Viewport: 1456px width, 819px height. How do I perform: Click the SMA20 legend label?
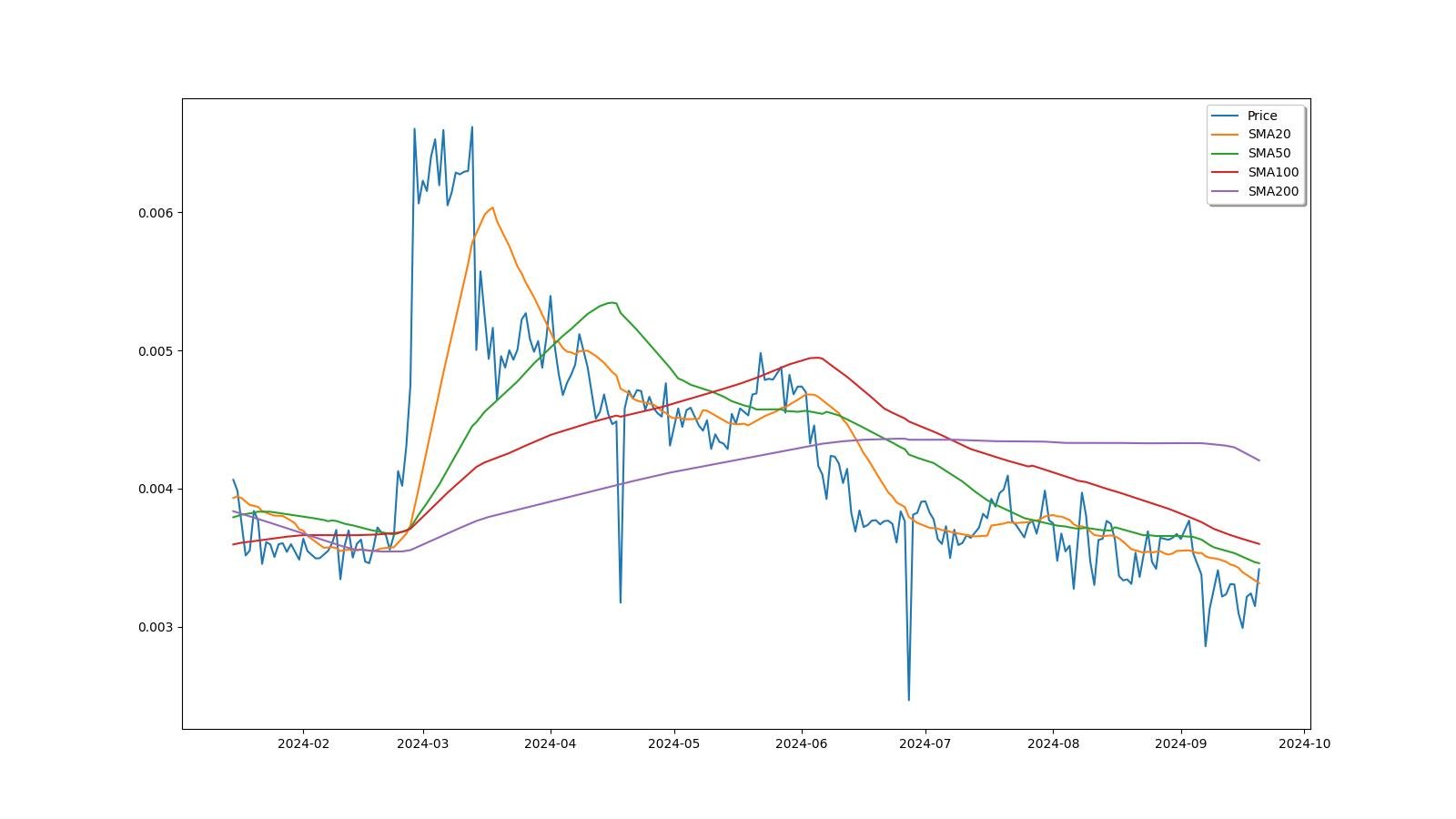pyautogui.click(x=1269, y=134)
